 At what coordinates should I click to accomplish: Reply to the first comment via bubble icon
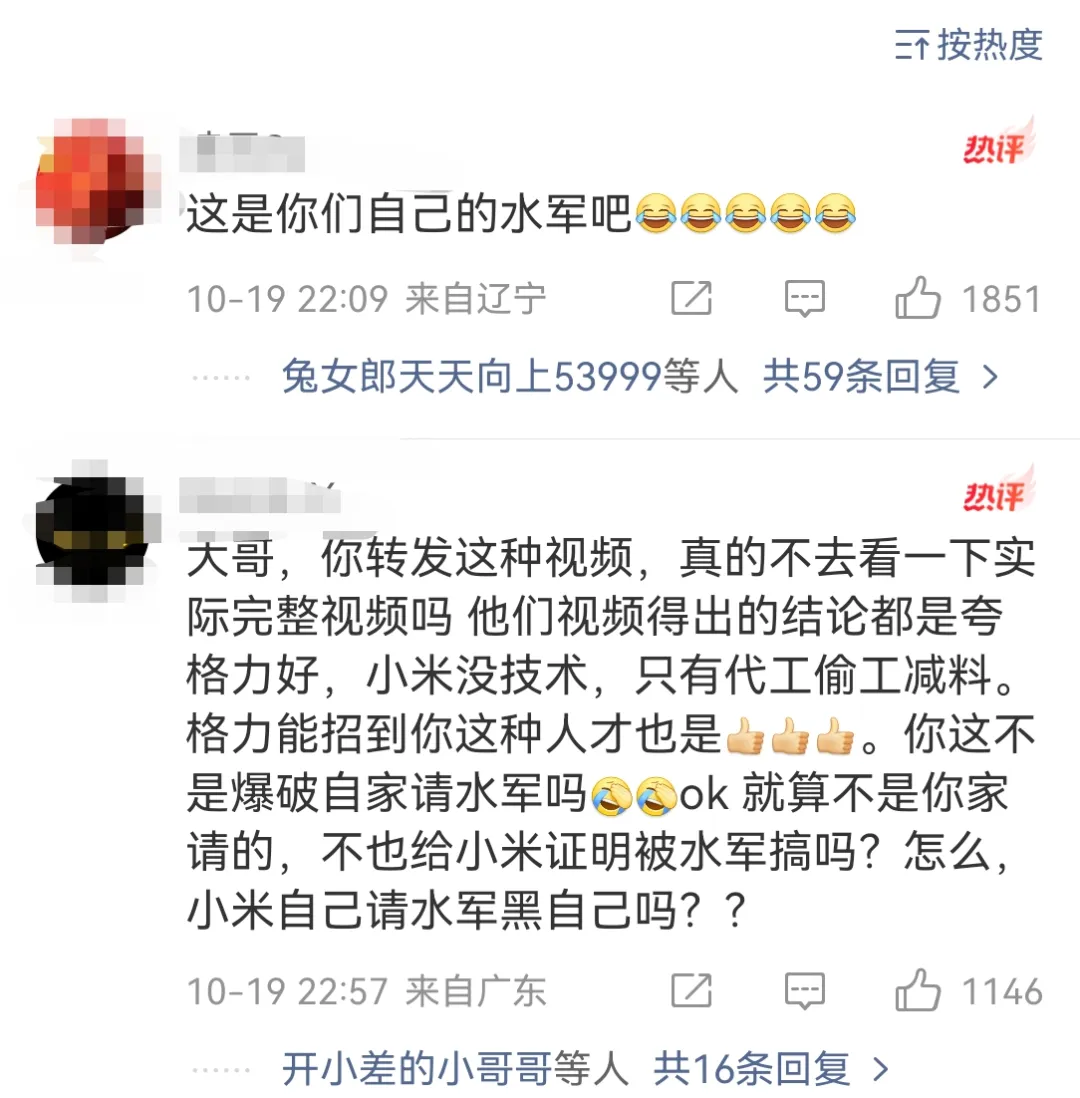point(805,299)
